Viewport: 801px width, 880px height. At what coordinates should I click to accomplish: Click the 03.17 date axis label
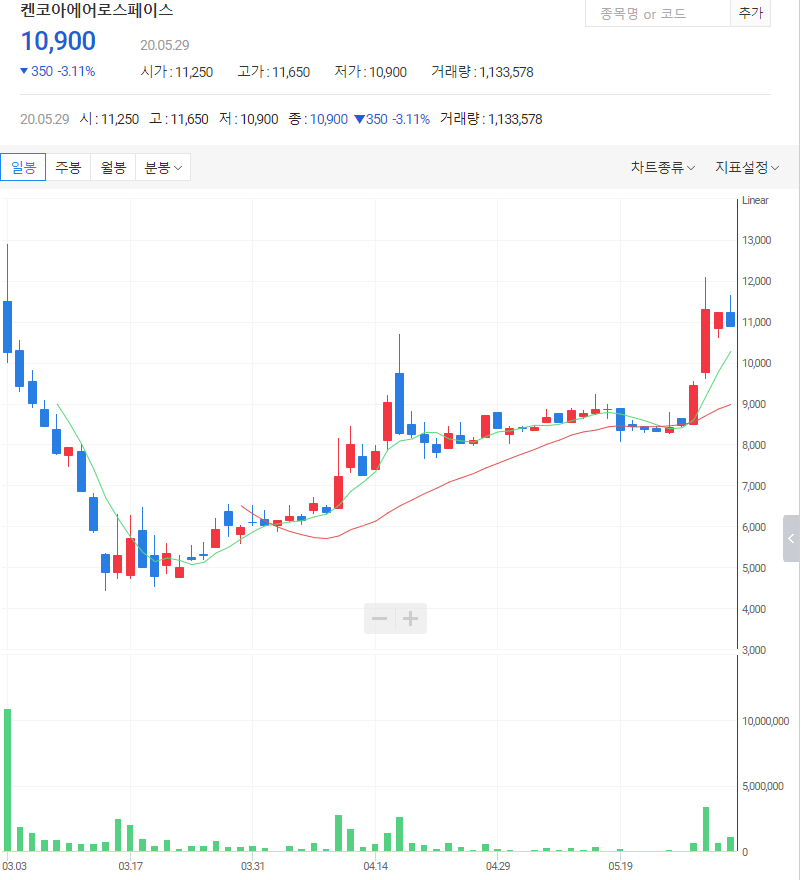tap(130, 866)
